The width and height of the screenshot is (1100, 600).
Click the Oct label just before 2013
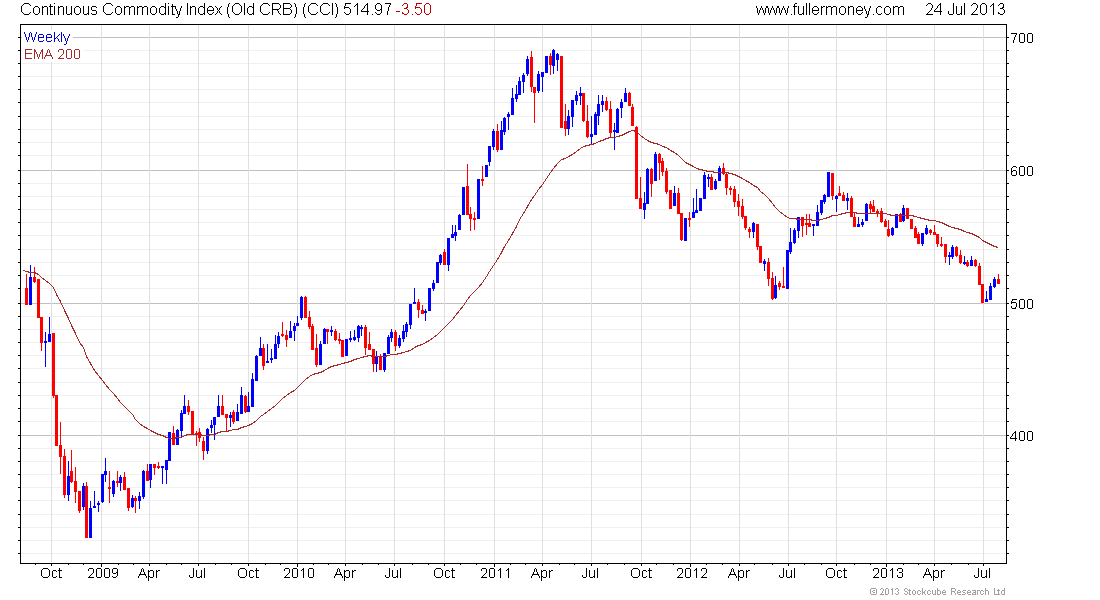click(836, 573)
